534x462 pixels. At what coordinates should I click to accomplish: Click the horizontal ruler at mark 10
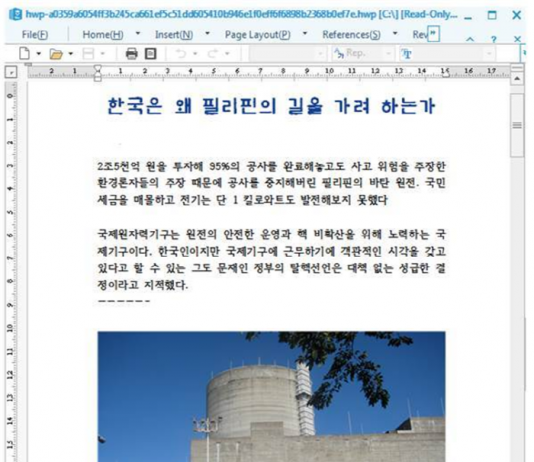(329, 71)
